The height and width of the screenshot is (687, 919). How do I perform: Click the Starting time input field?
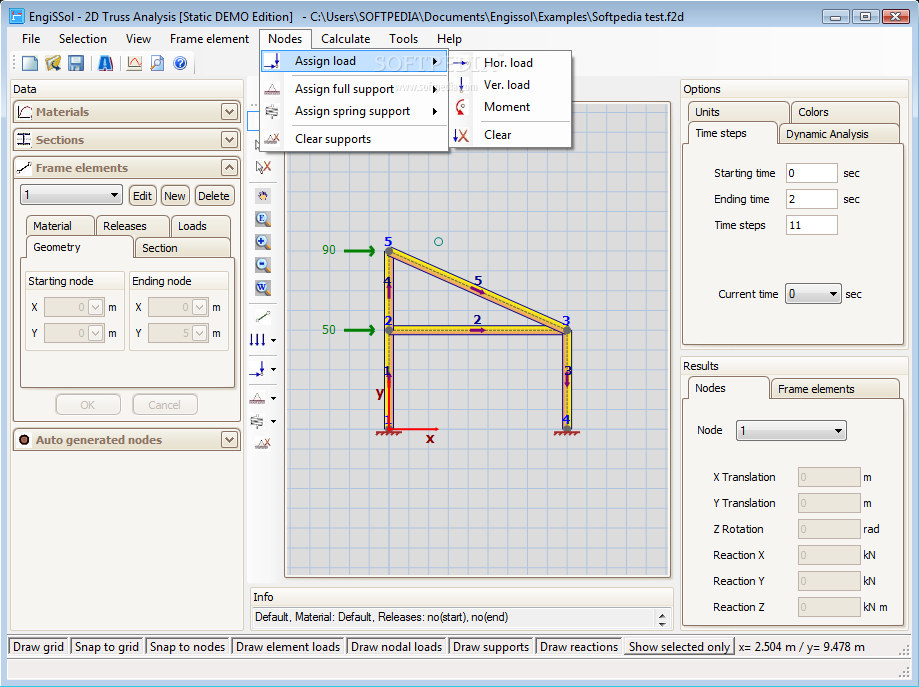point(811,173)
